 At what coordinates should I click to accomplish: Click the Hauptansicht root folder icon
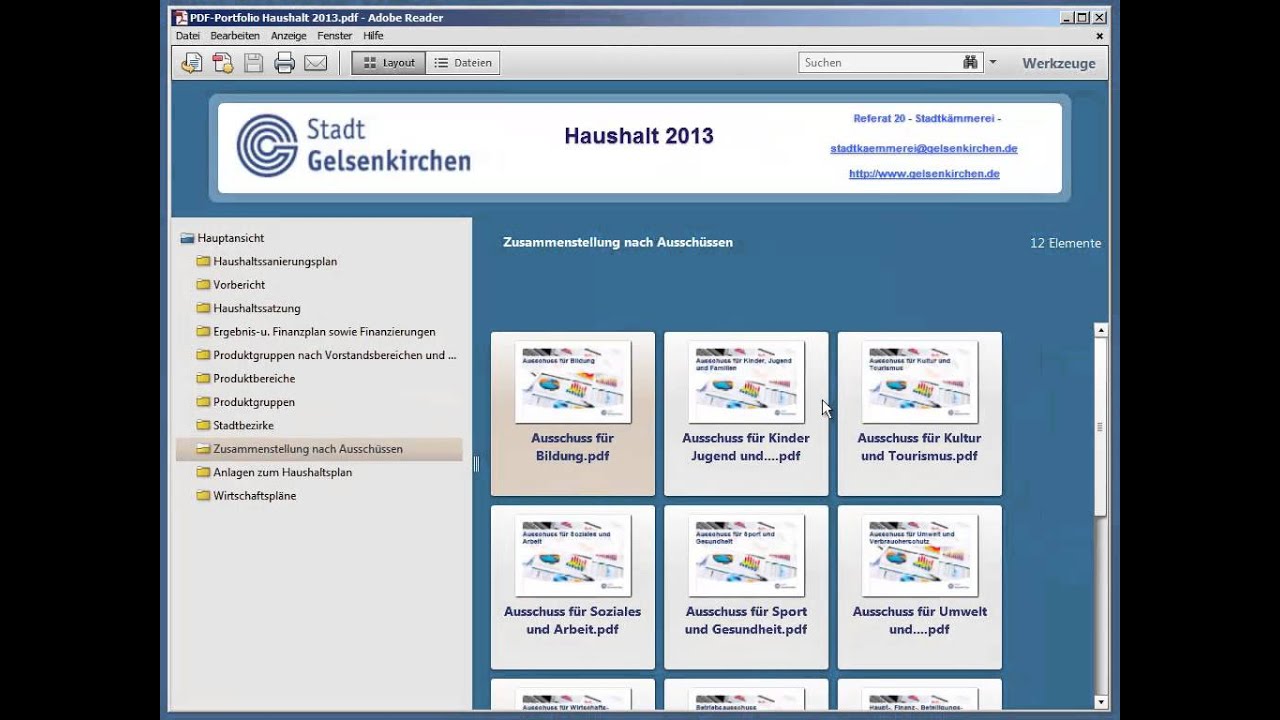coord(187,238)
